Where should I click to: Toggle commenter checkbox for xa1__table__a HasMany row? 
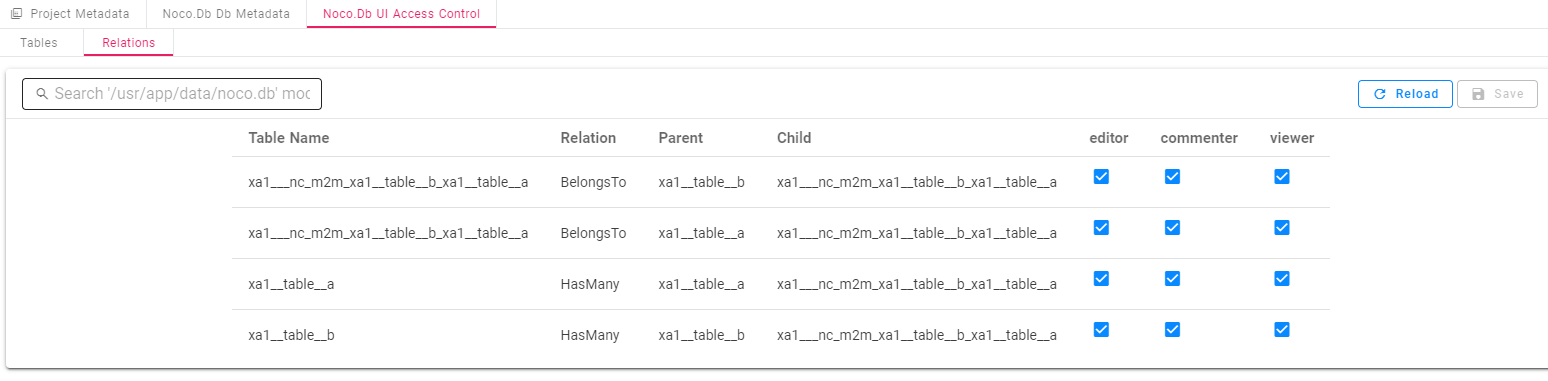[x=1173, y=279]
